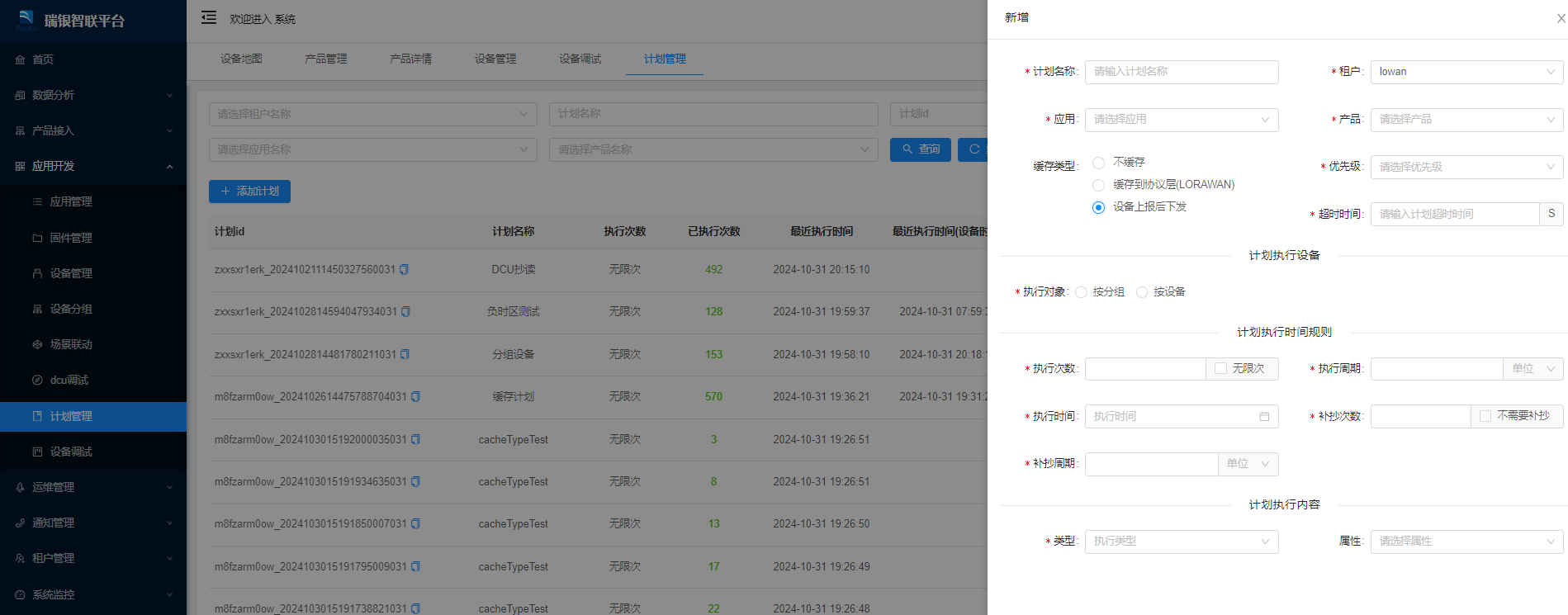Tick the 不需要补抄 checkbox

point(1485,416)
